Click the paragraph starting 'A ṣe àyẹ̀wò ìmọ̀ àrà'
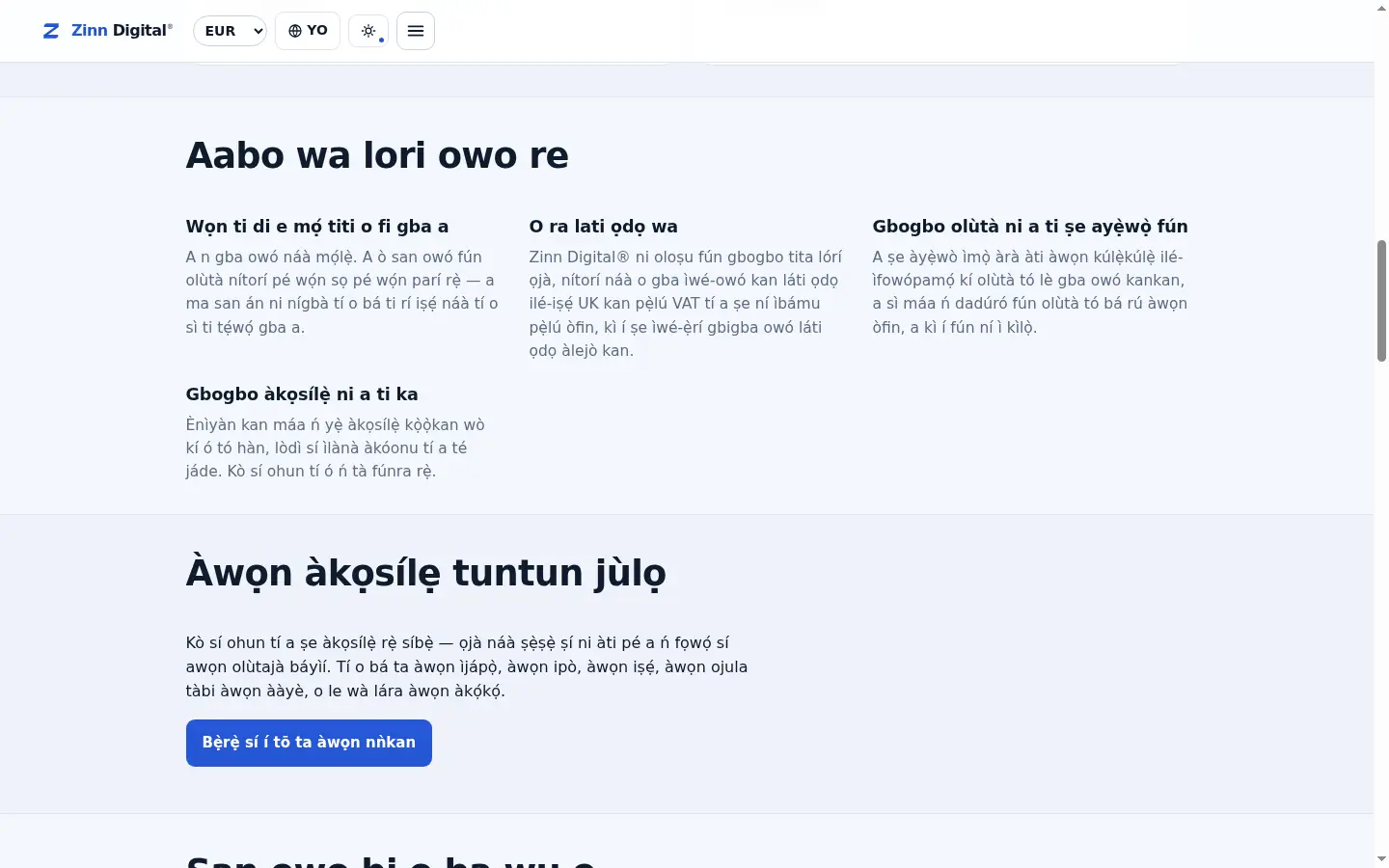The height and width of the screenshot is (868, 1389). click(1030, 292)
